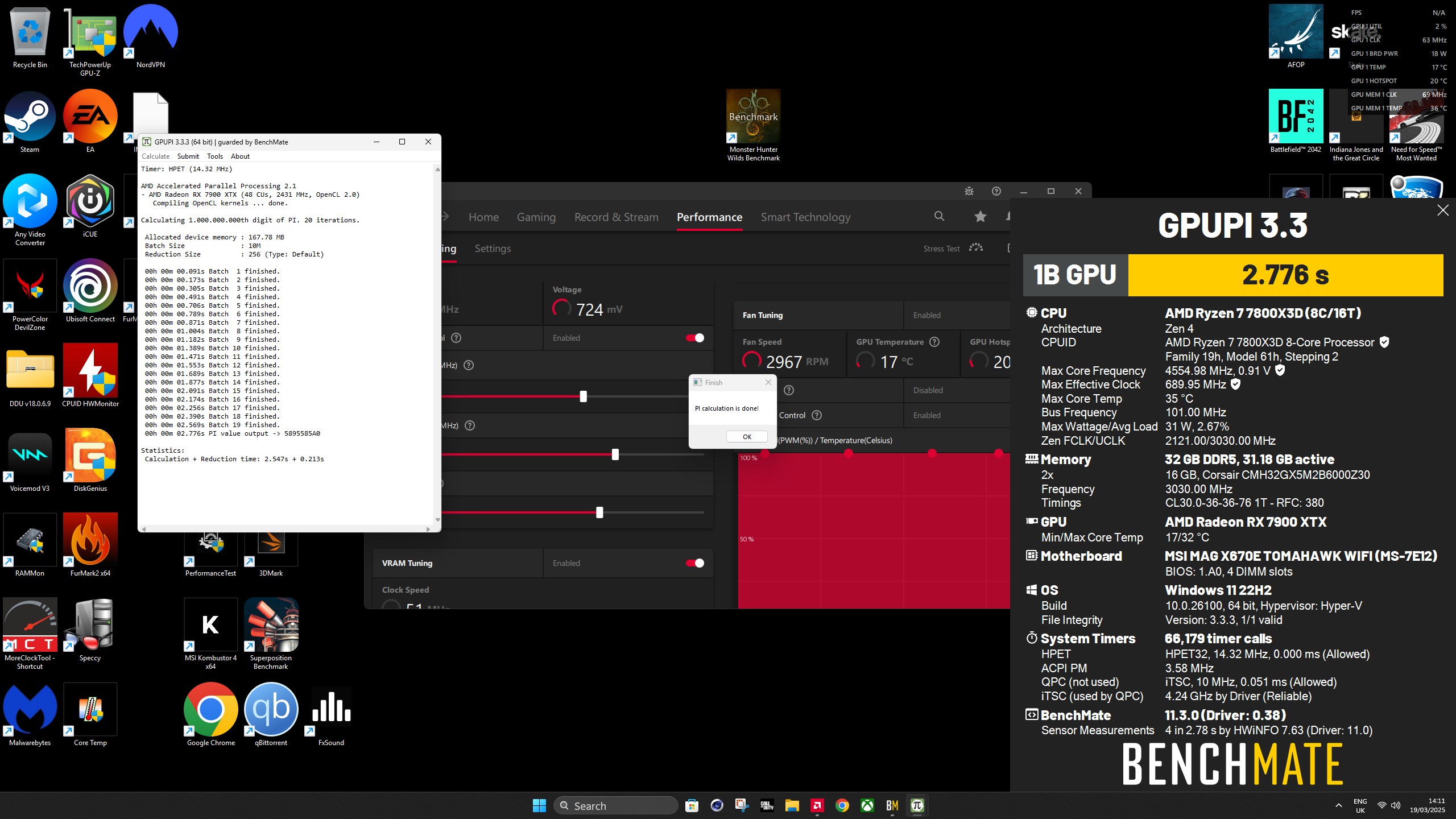This screenshot has height=819, width=1456.
Task: Close the BenchMate result panel
Action: 1443,210
